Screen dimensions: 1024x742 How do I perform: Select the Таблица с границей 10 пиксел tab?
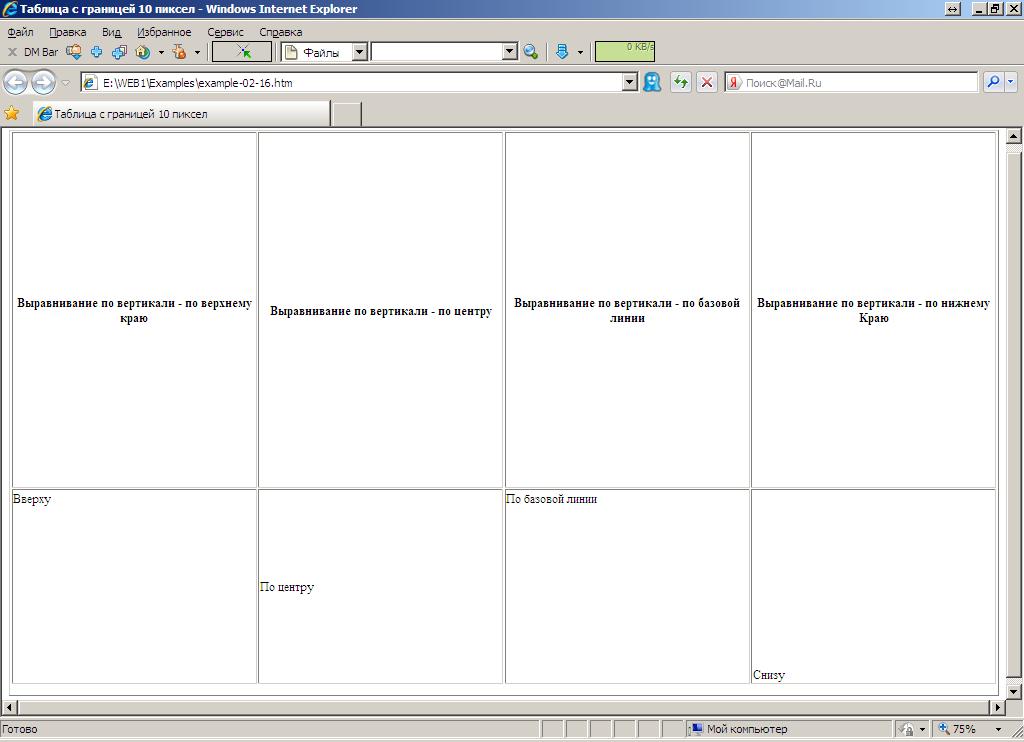(182, 114)
